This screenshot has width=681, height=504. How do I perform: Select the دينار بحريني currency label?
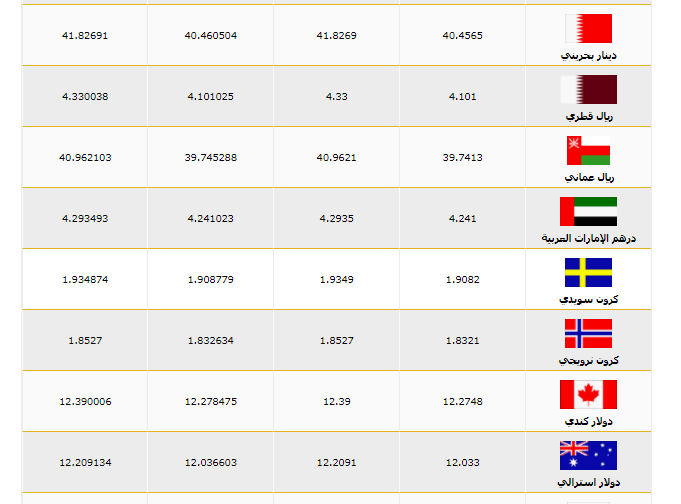pos(588,55)
